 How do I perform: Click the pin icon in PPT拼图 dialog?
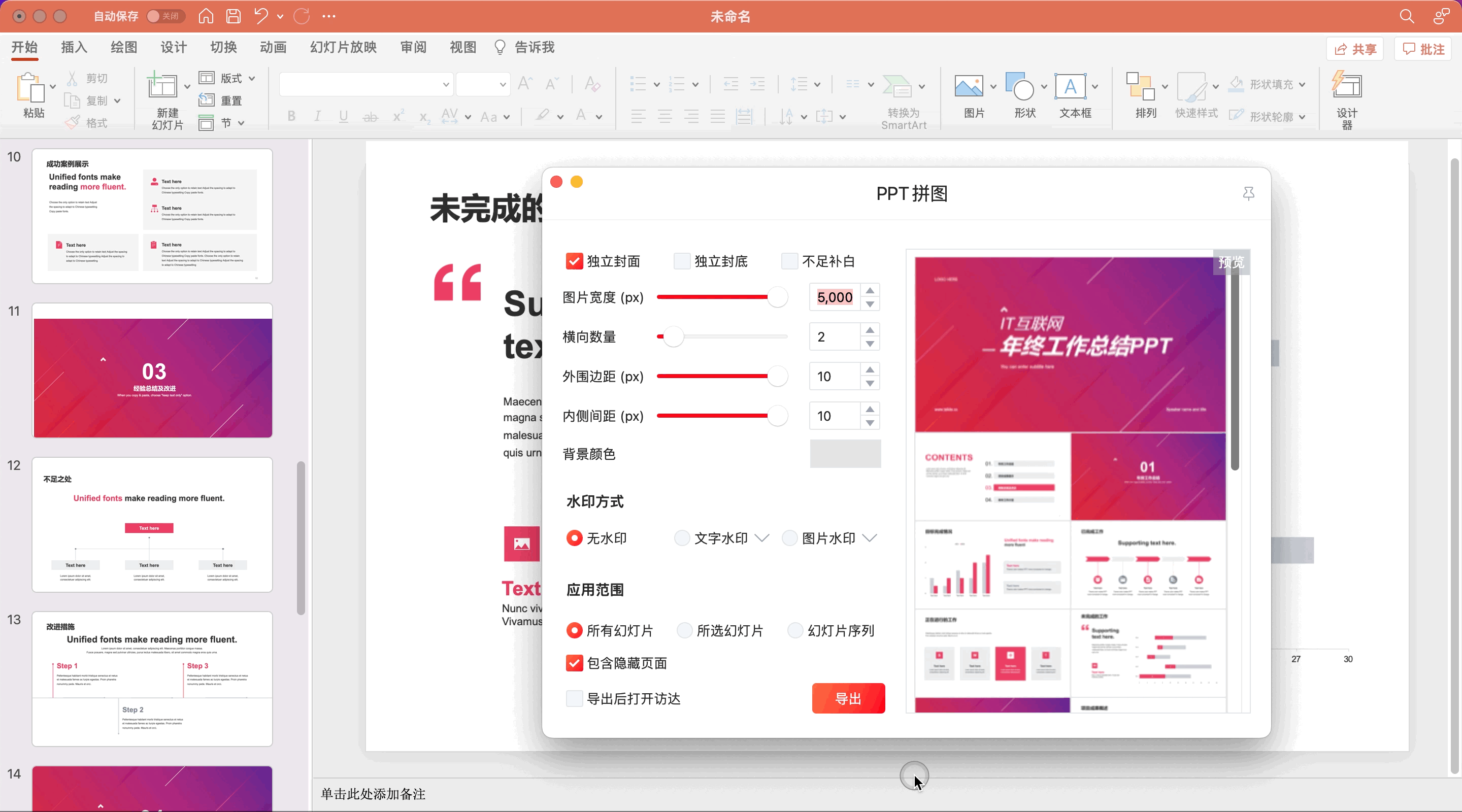[1248, 193]
